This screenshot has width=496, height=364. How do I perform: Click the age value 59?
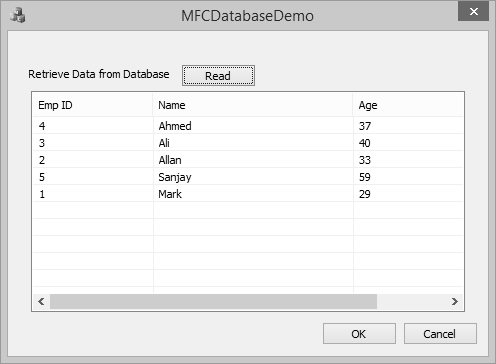tap(365, 177)
